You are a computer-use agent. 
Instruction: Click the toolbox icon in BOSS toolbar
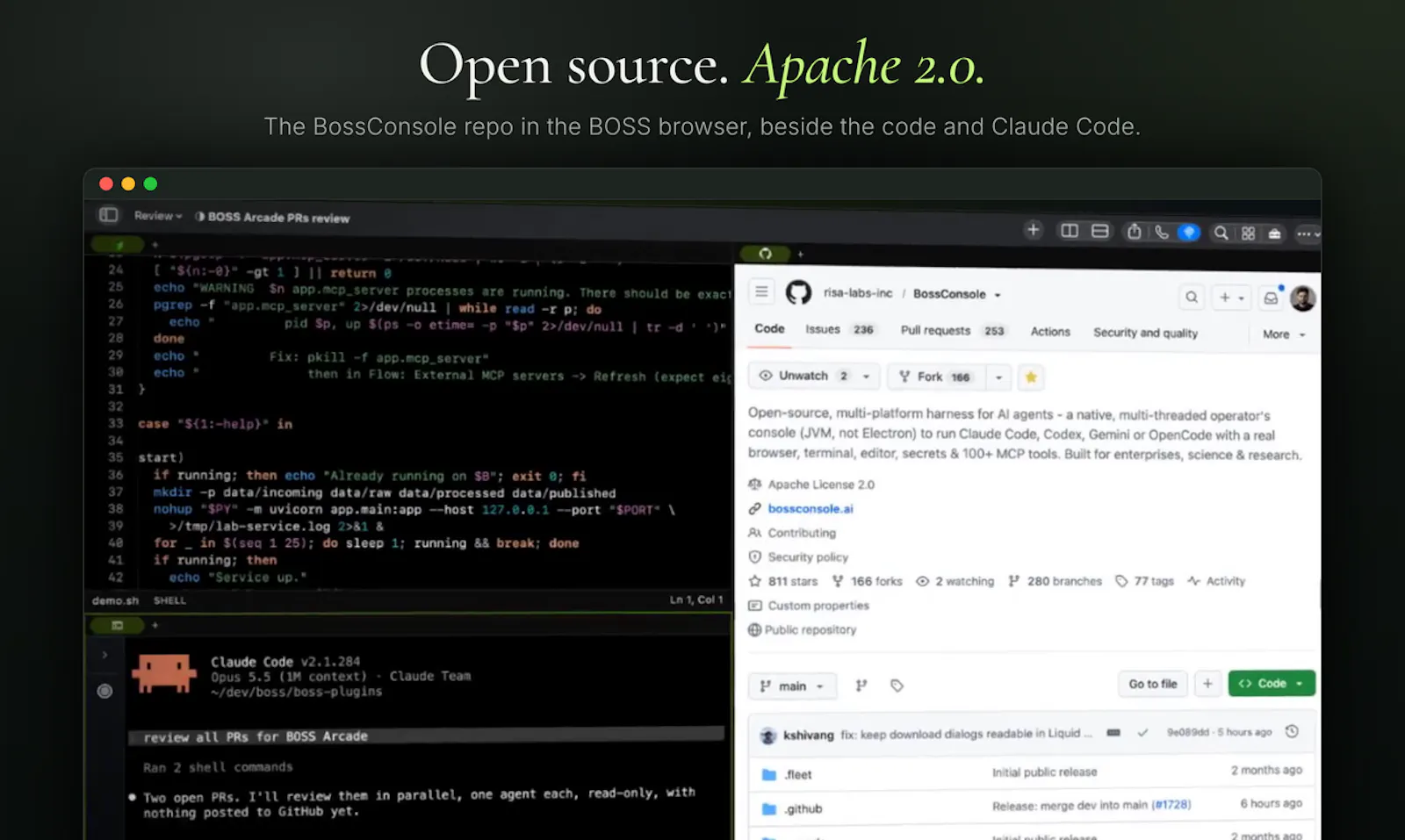[x=1274, y=233]
